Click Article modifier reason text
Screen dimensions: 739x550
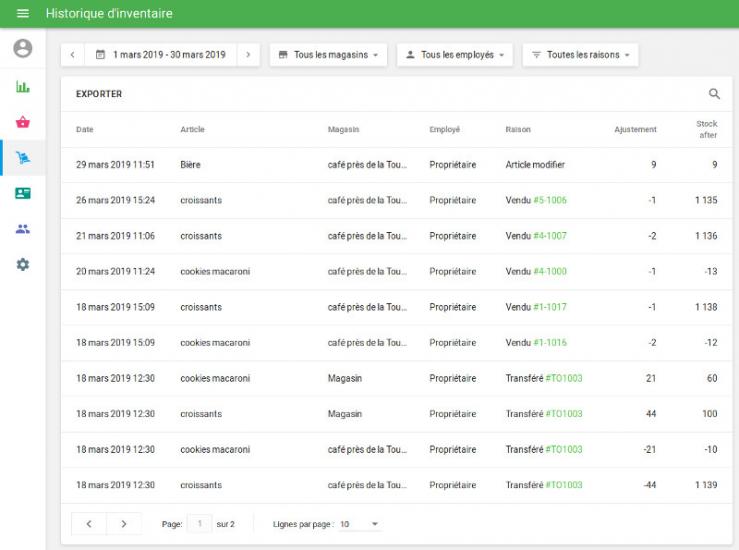pos(535,164)
